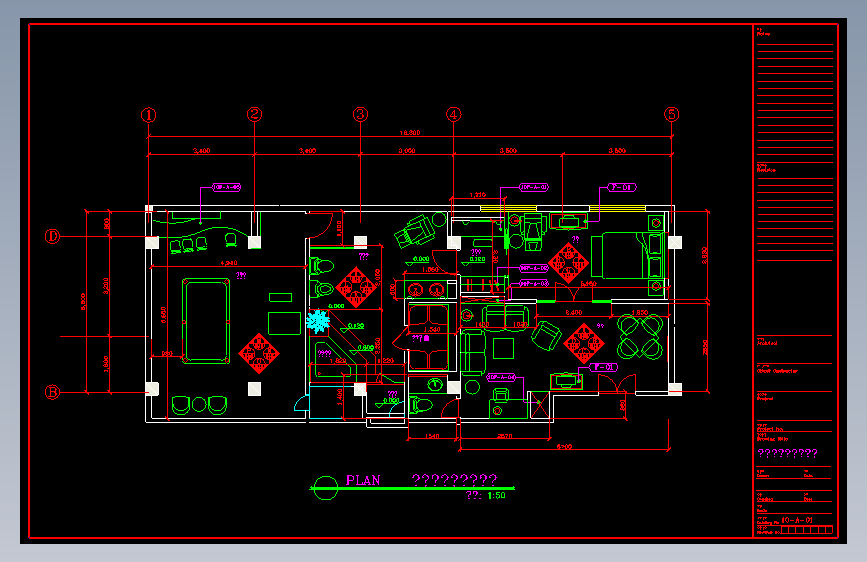Pick the row grid bubble B
This screenshot has height=562, width=867.
[53, 392]
